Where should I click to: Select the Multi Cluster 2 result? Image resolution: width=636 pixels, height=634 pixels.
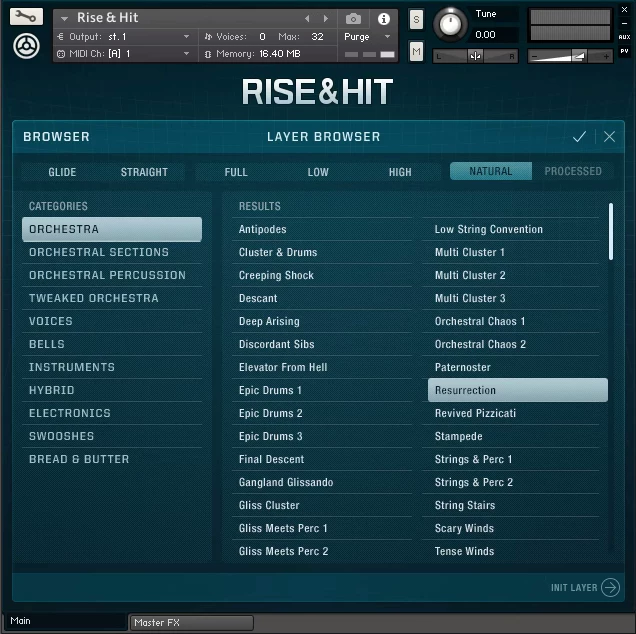pos(511,275)
